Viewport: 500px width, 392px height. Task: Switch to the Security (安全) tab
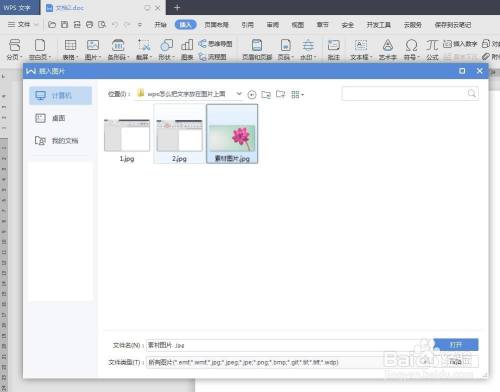[x=348, y=25]
